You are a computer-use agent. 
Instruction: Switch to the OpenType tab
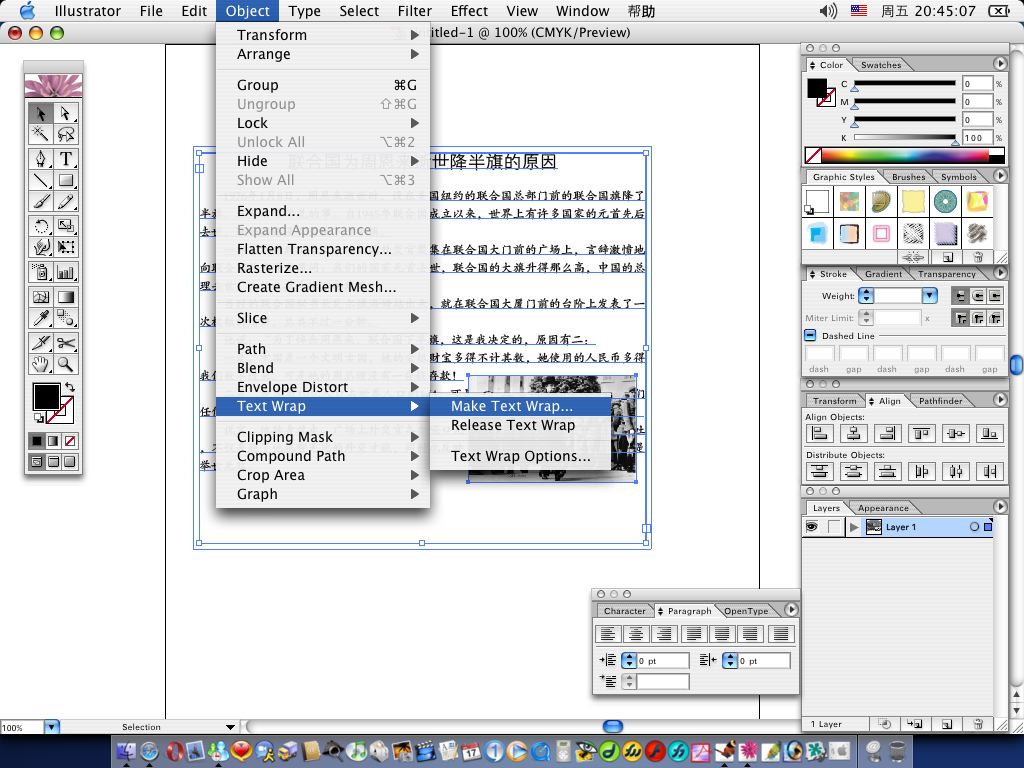point(746,611)
